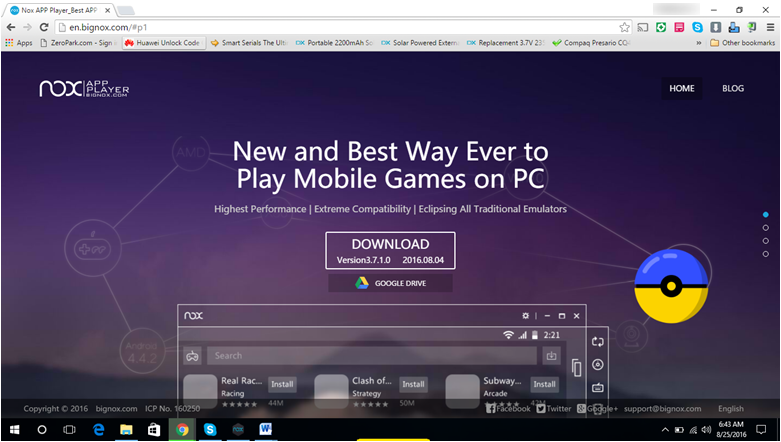Viewport: 781px width, 442px height.
Task: Install the Clash of Clans app
Action: tap(413, 384)
